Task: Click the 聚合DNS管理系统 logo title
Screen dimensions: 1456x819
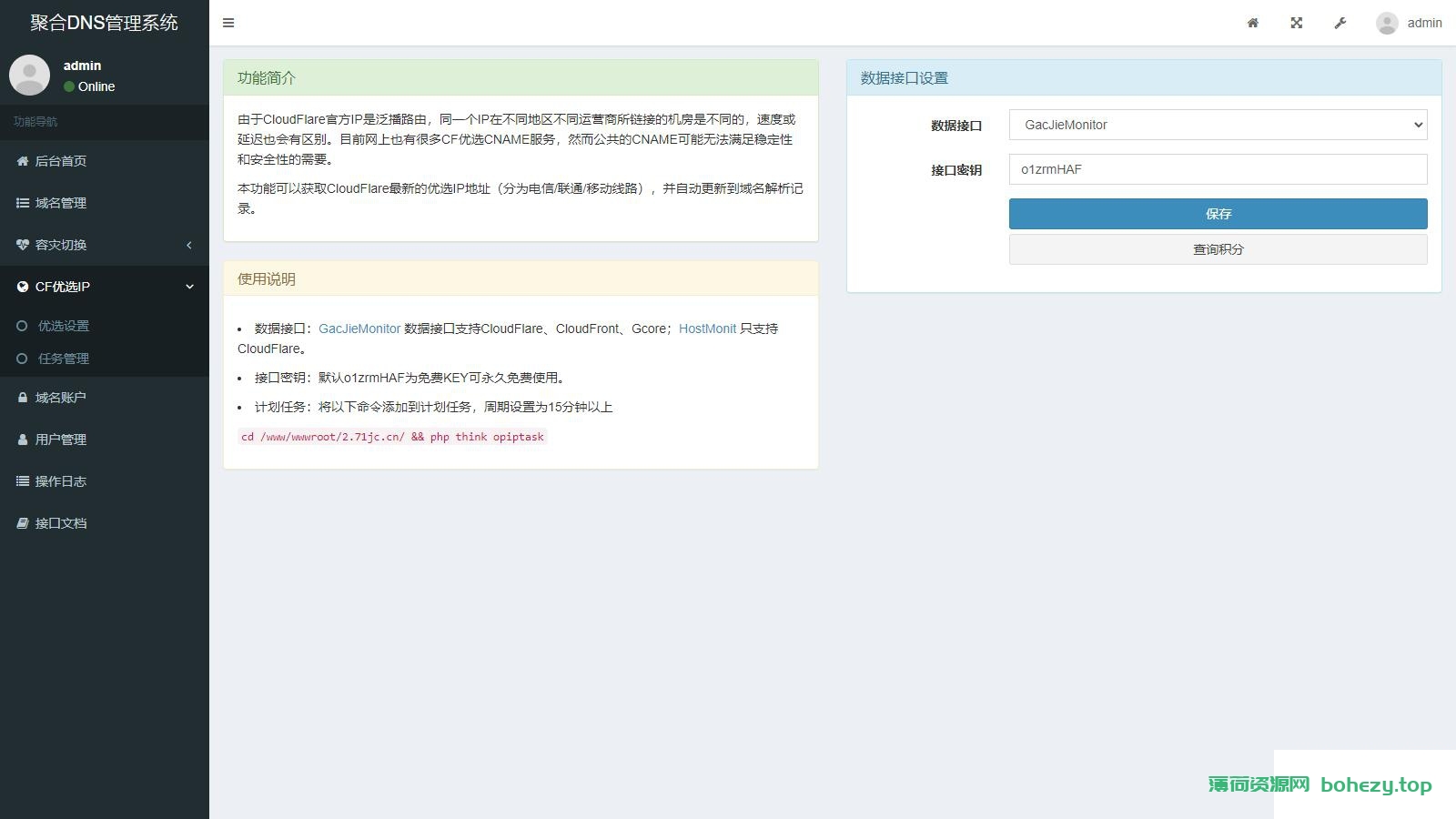Action: (105, 23)
